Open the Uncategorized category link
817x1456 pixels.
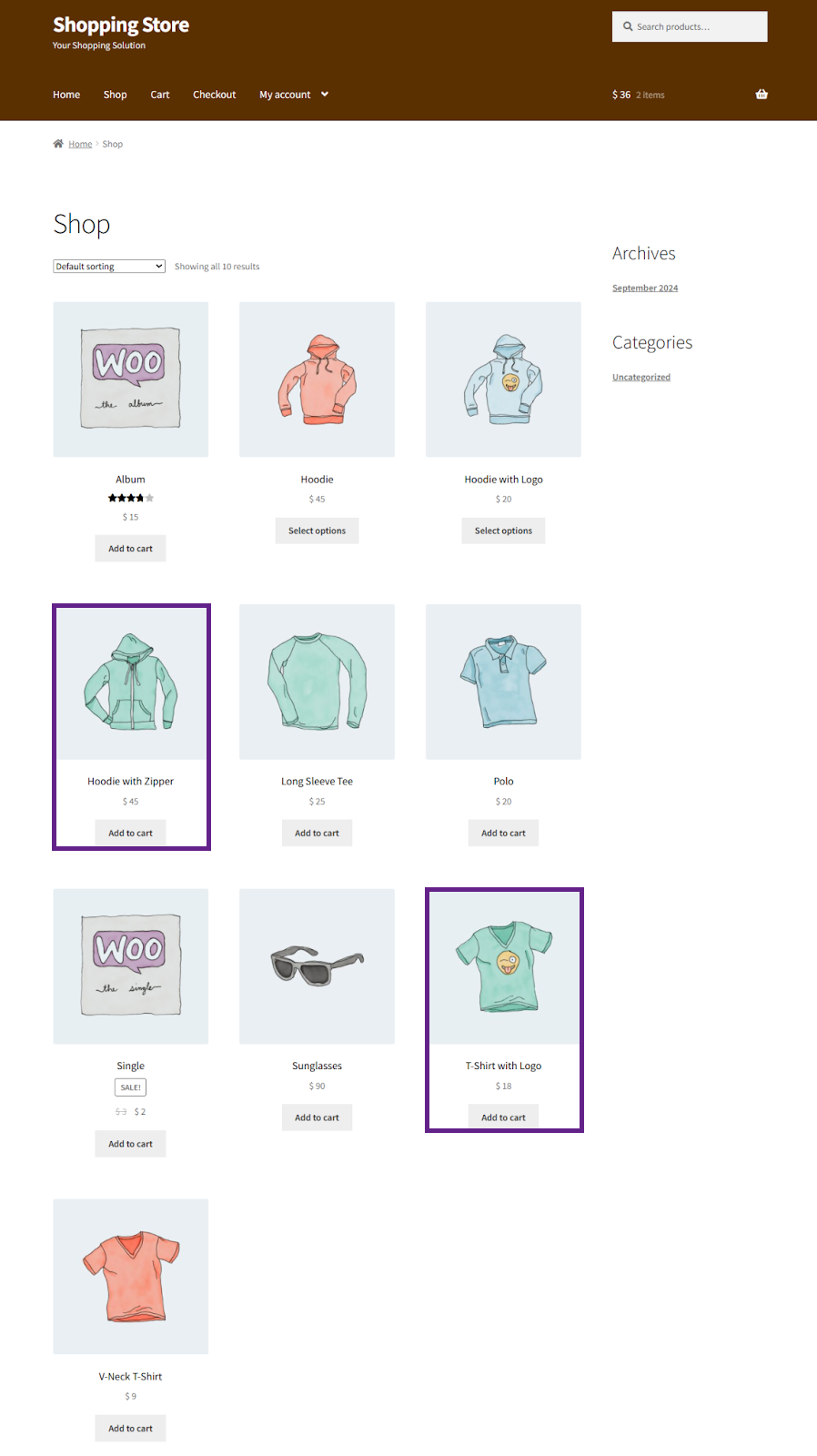click(641, 378)
